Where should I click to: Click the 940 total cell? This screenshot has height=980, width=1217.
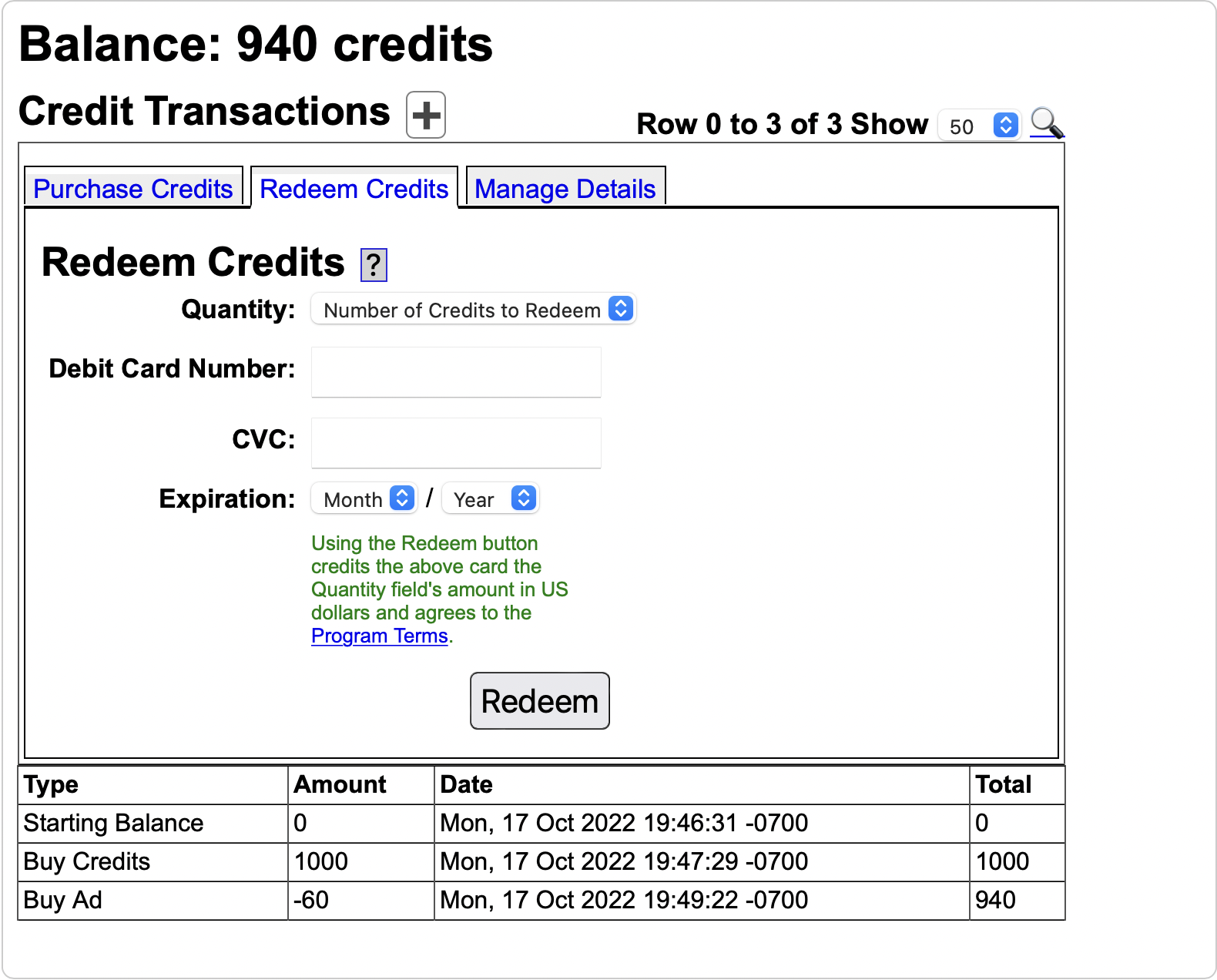pyautogui.click(x=1018, y=901)
